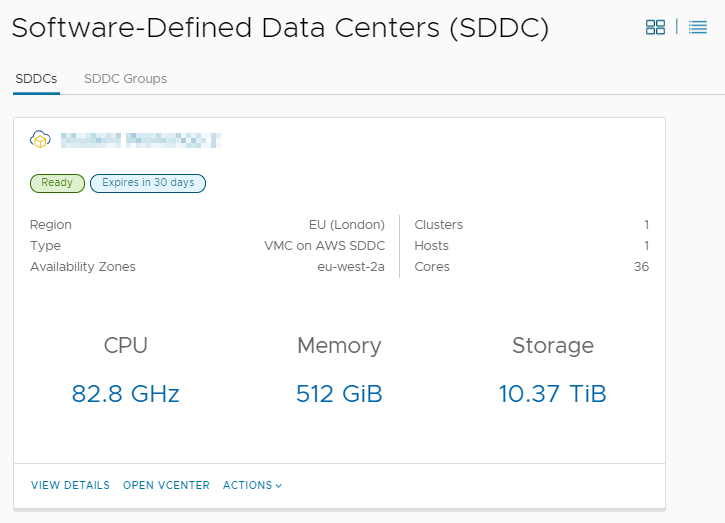Click the 10.37 TiB Storage value
725x523 pixels.
(552, 394)
